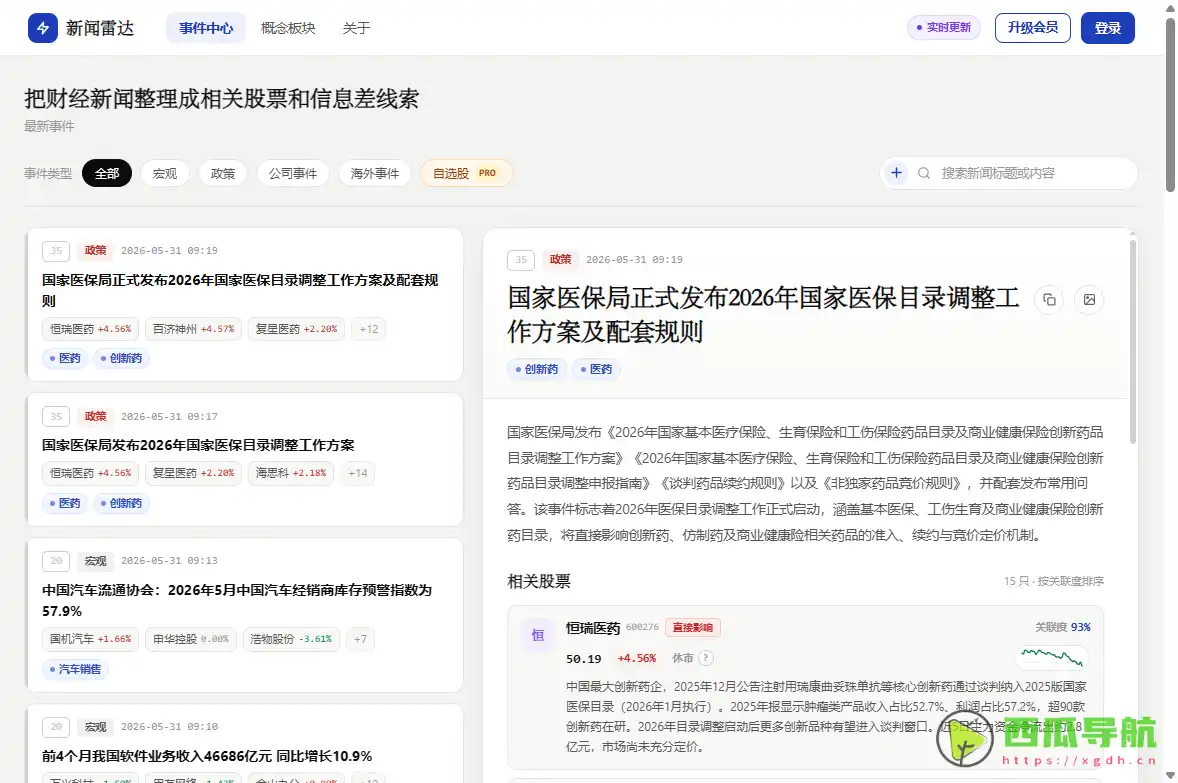Click 35 score badge in first news card

(56, 251)
